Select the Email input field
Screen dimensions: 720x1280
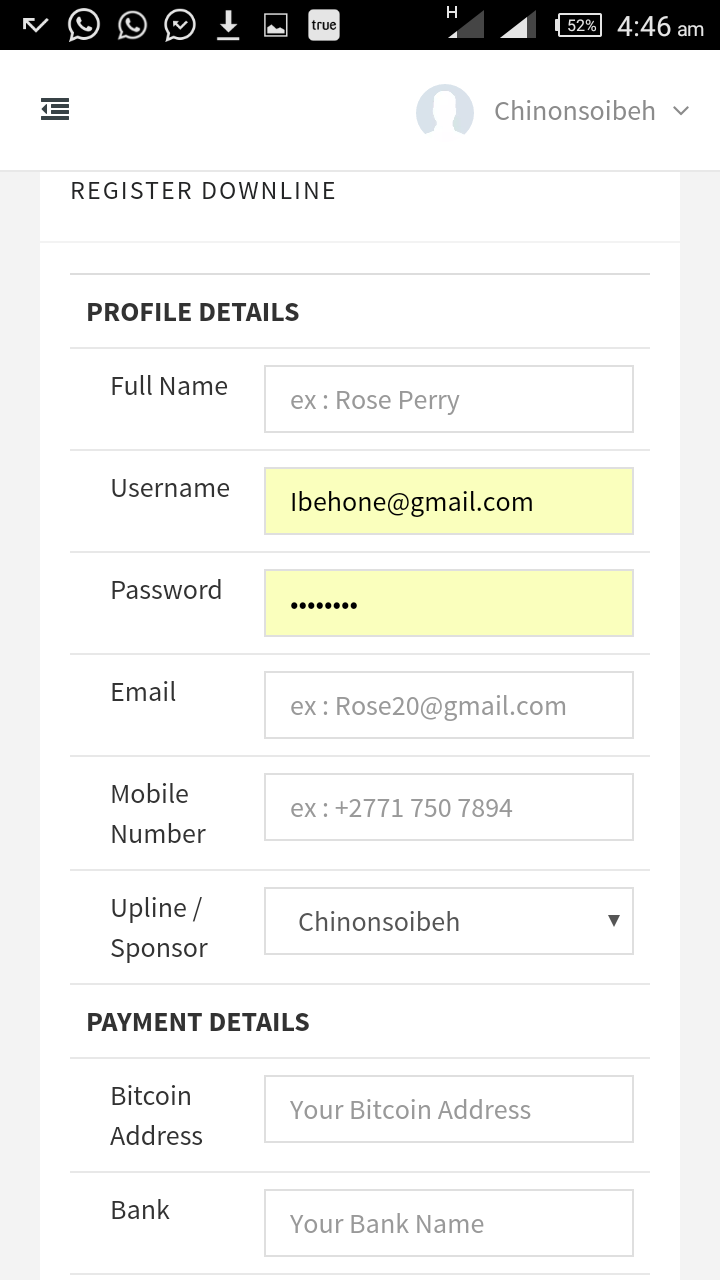tap(448, 705)
